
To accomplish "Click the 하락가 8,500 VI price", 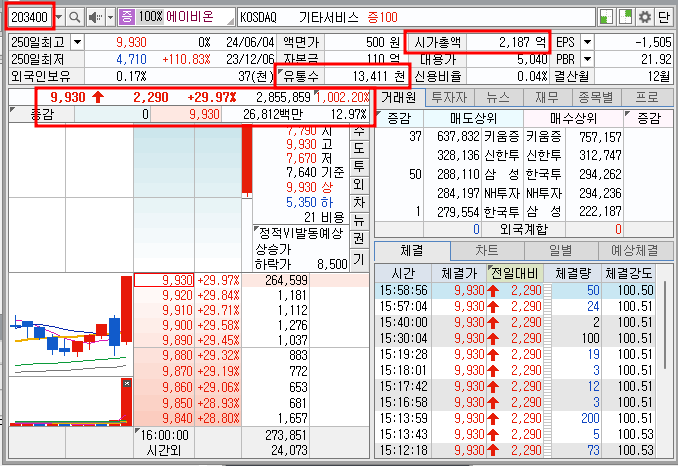I will [x=301, y=264].
